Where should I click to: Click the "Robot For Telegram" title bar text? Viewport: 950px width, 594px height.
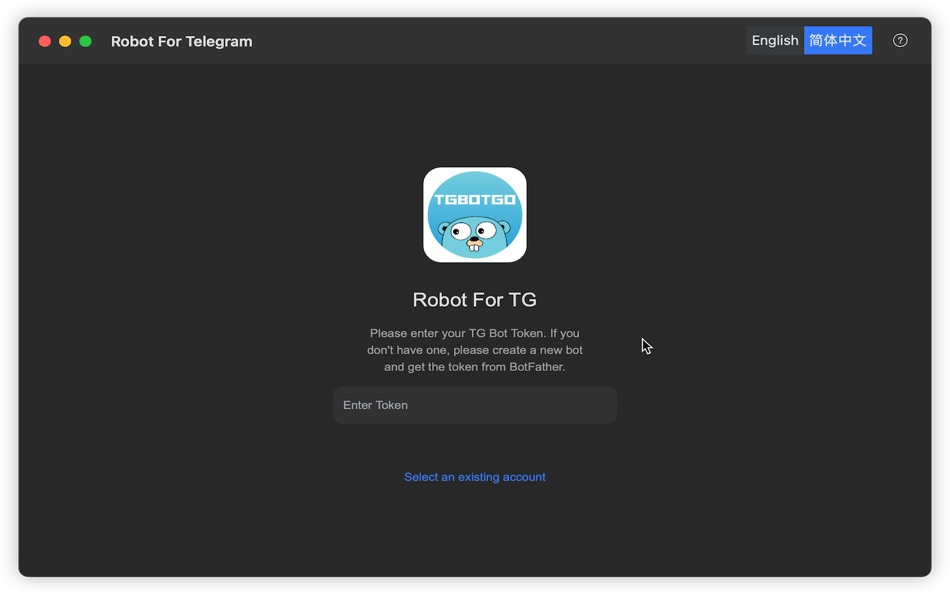181,41
